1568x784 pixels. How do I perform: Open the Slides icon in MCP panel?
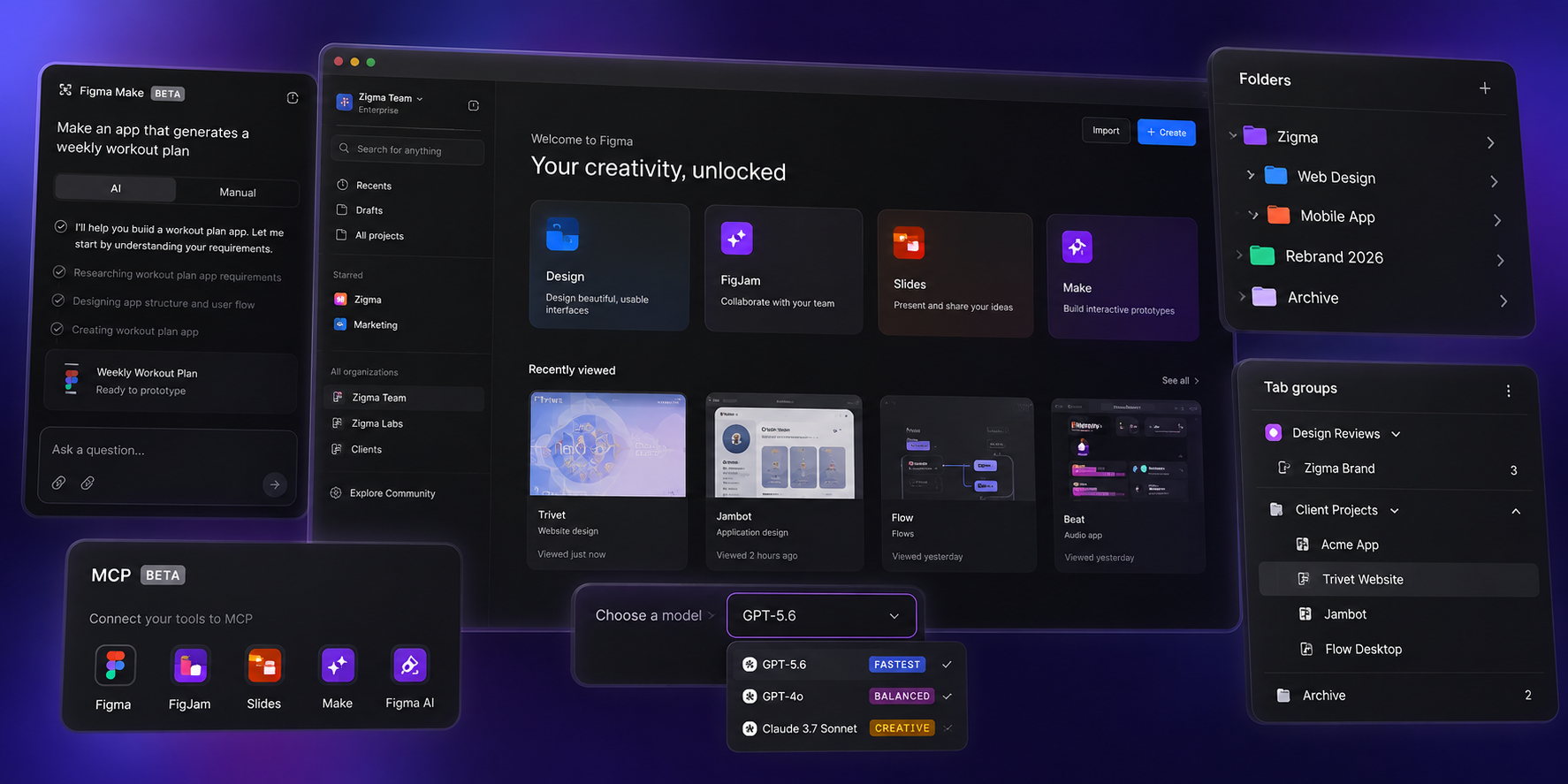click(x=264, y=666)
